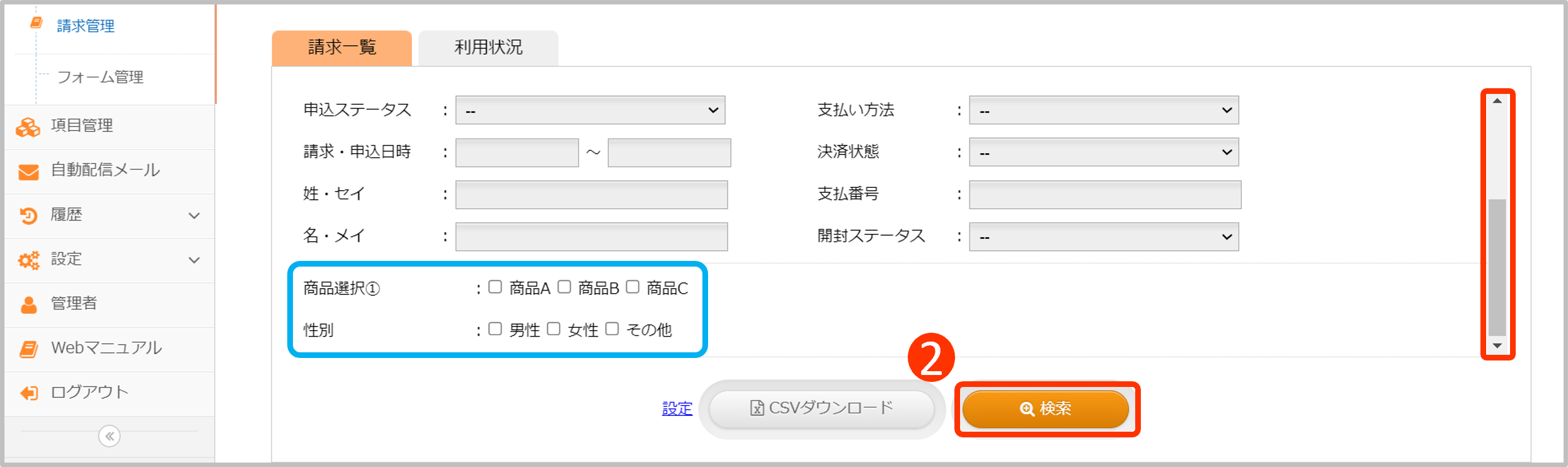
Task: Check the 商品A checkbox
Action: pos(495,288)
